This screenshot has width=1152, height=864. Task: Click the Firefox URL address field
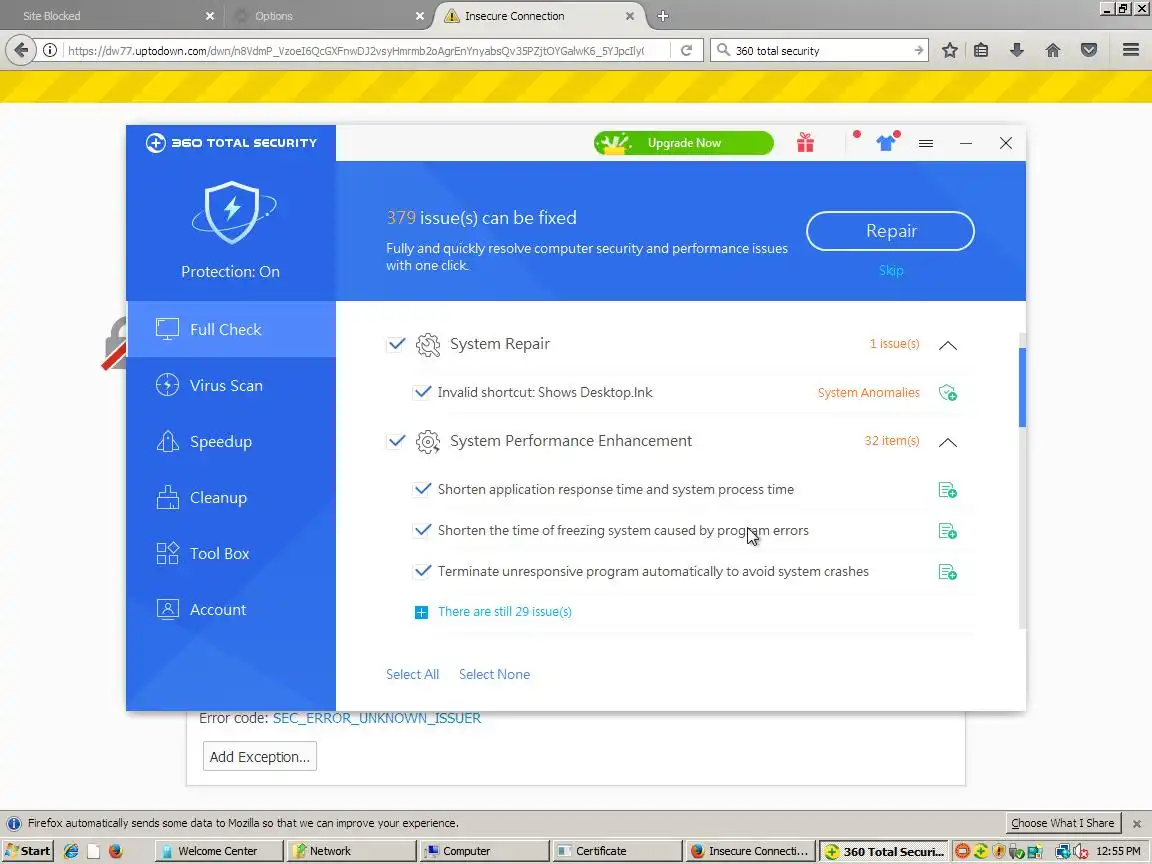356,50
